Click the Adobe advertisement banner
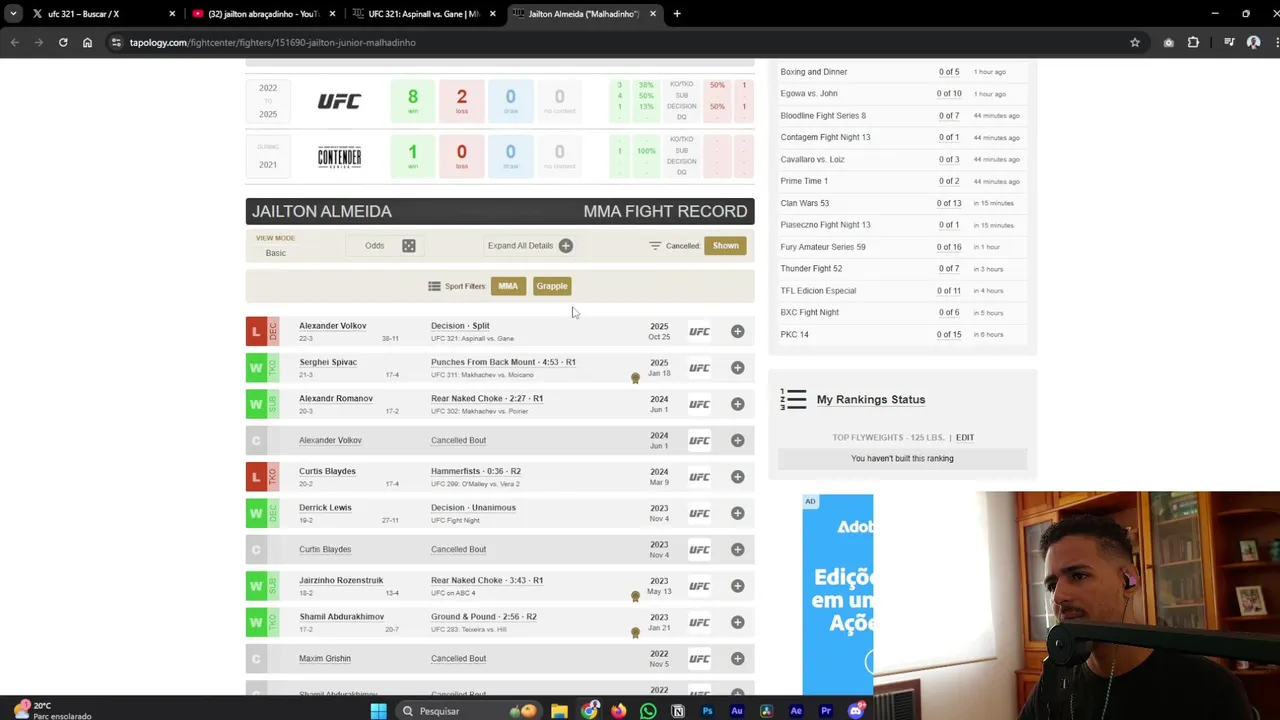 click(x=838, y=593)
